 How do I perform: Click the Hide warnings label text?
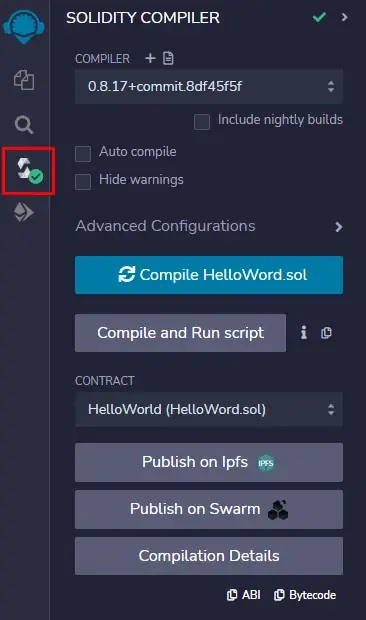[141, 180]
